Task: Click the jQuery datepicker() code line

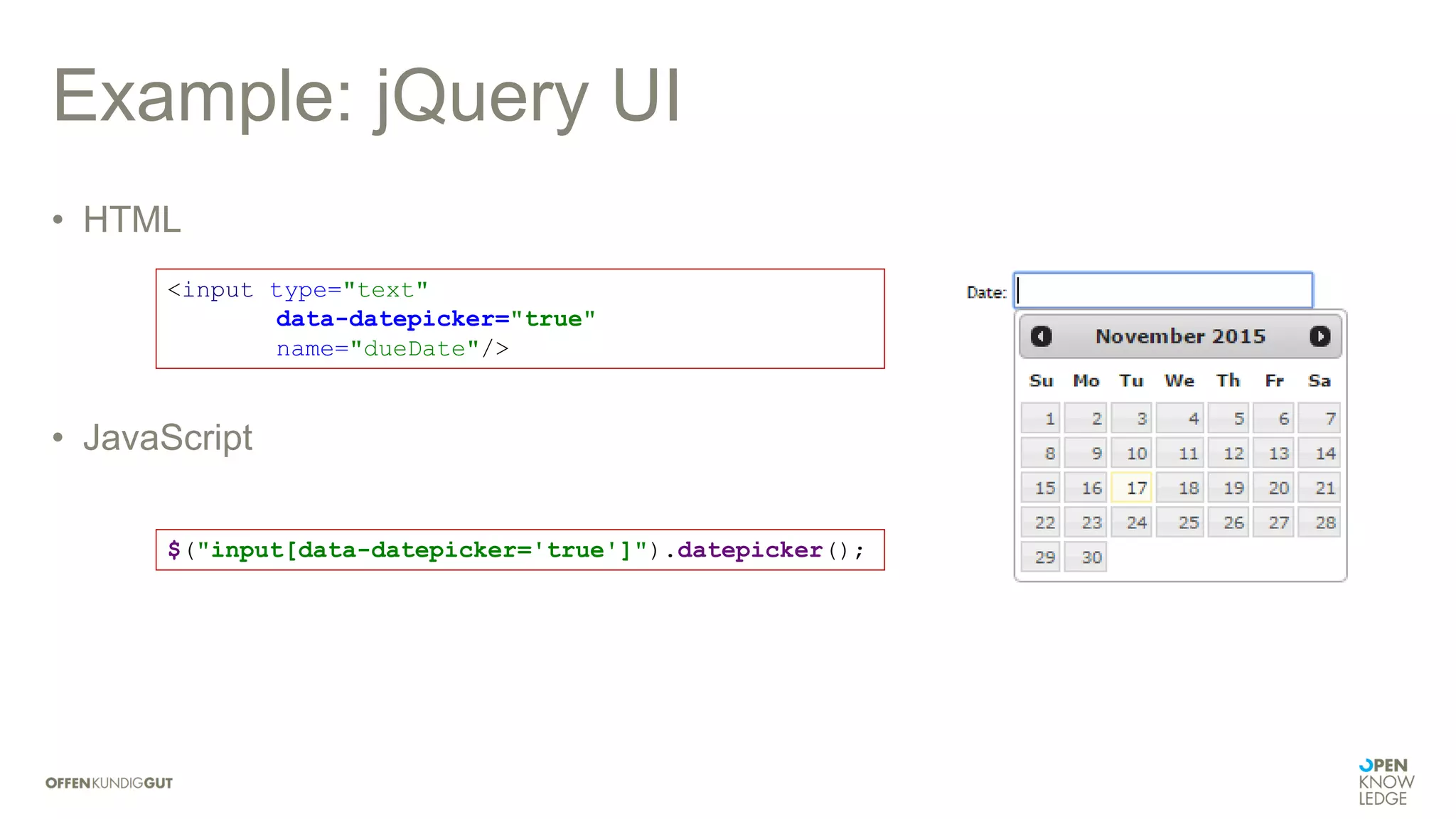Action: 516,550
